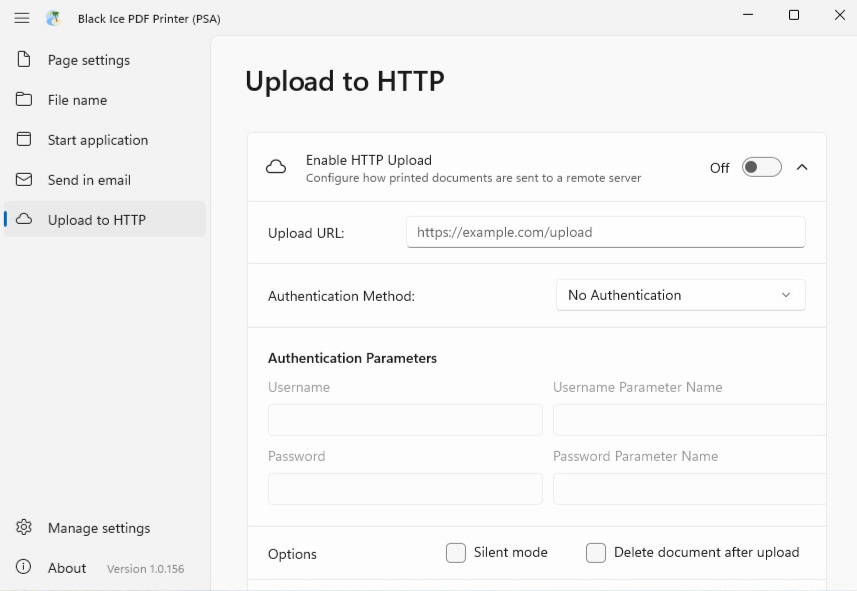Select Upload to HTTP in sidebar
This screenshot has height=591, width=857.
click(105, 219)
